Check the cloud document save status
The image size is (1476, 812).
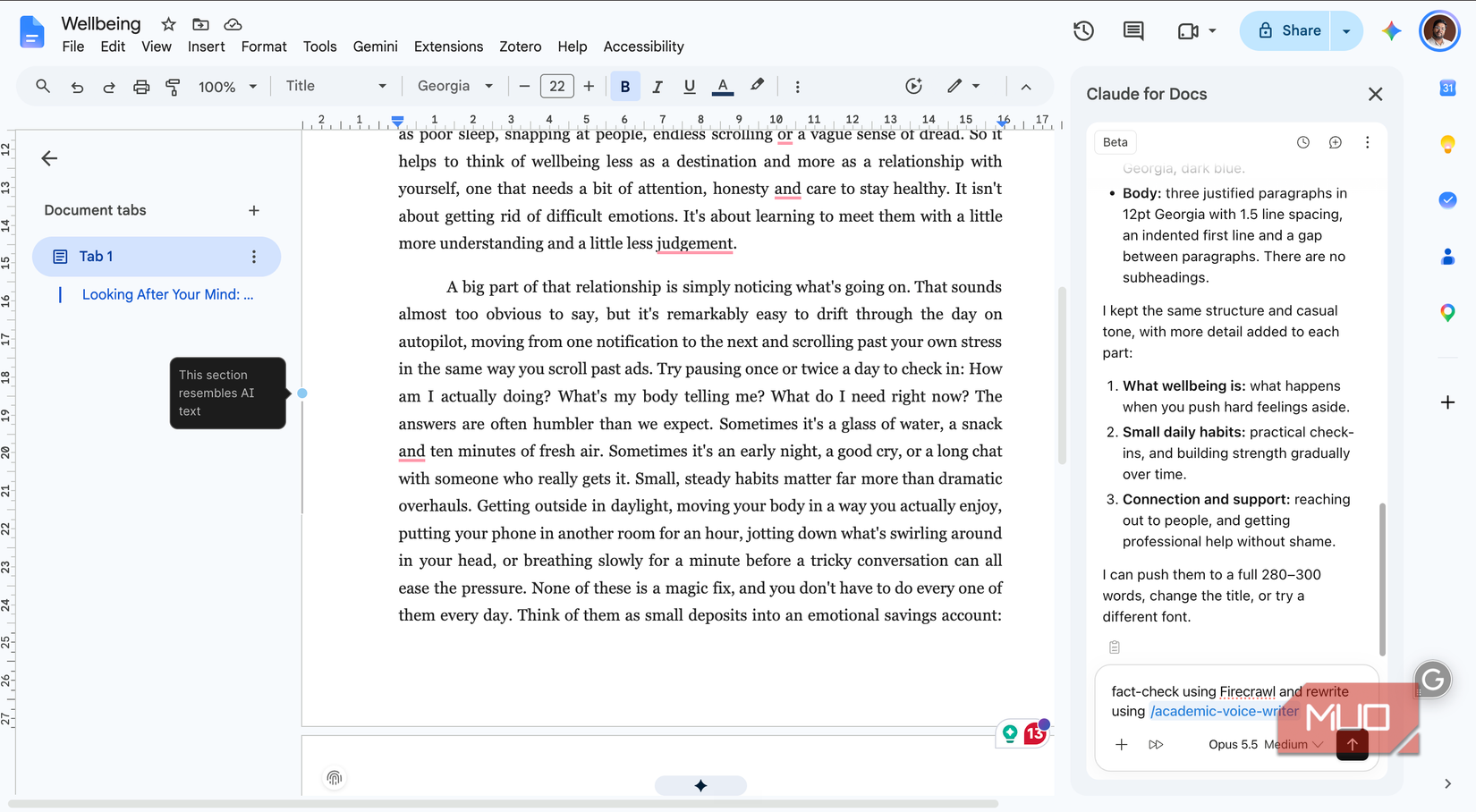pyautogui.click(x=233, y=24)
